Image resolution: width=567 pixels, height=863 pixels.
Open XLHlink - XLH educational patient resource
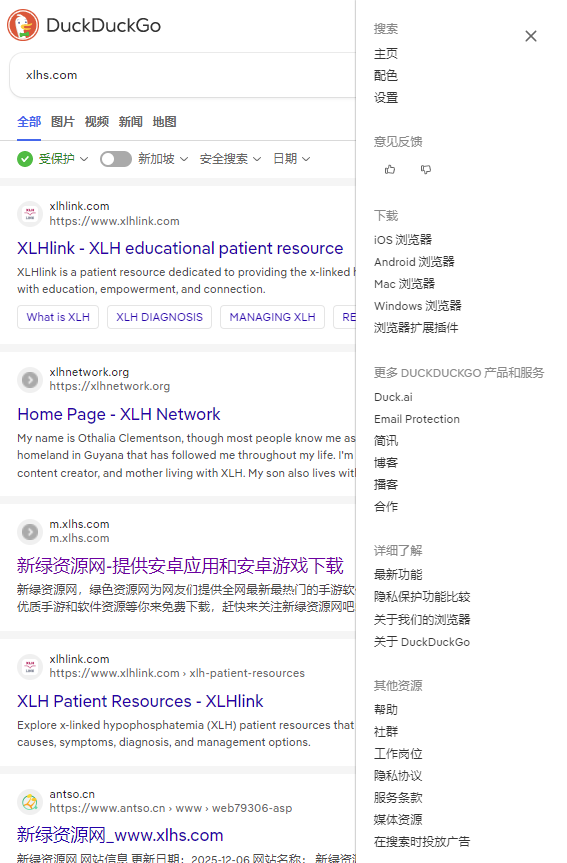(180, 248)
